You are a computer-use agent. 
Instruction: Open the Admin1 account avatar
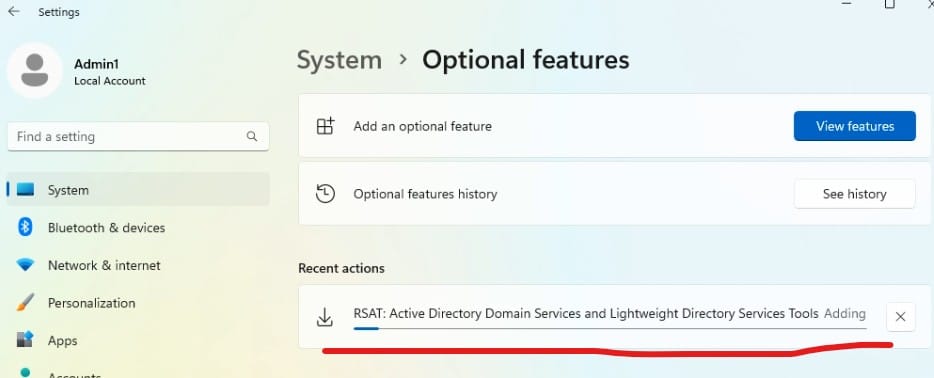pos(35,70)
